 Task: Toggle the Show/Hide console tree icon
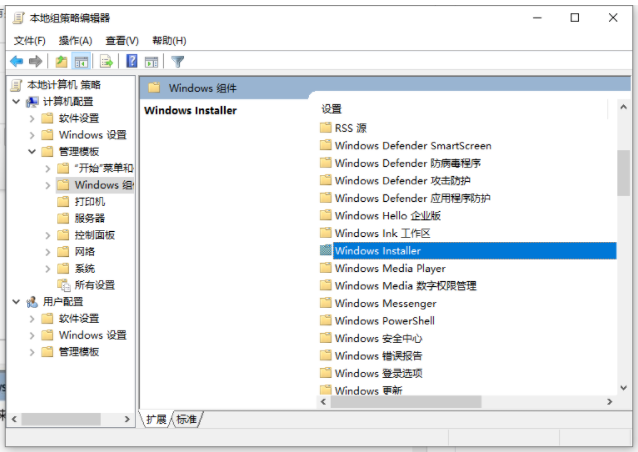pos(81,62)
